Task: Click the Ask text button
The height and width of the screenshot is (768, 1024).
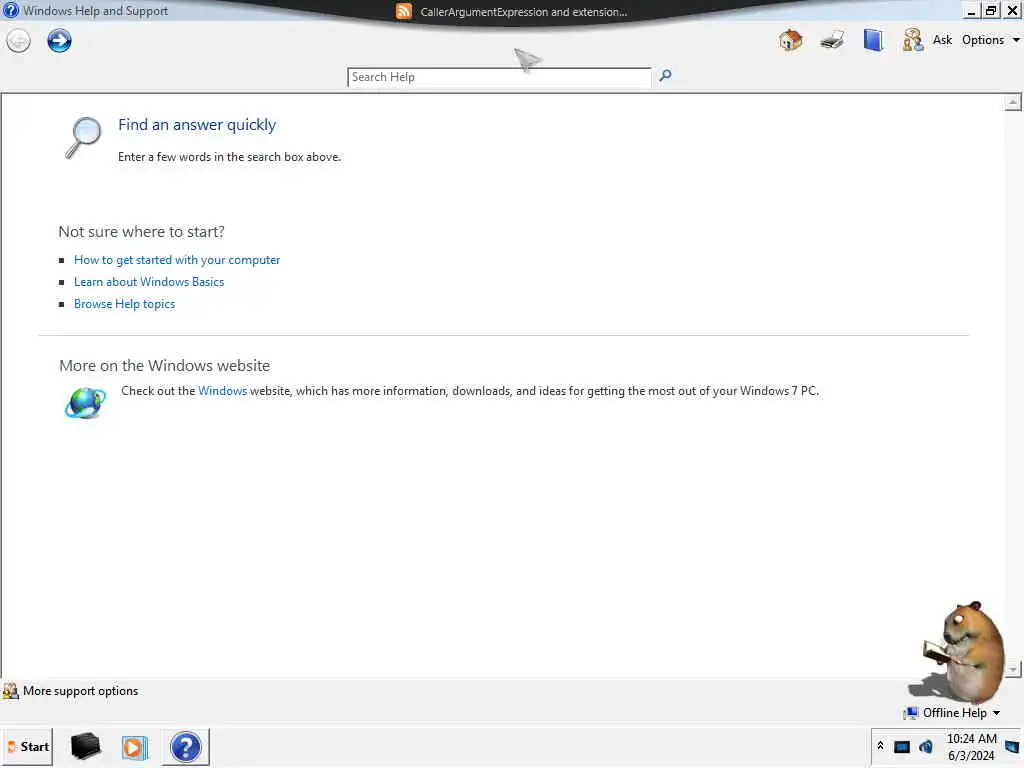Action: pos(942,40)
